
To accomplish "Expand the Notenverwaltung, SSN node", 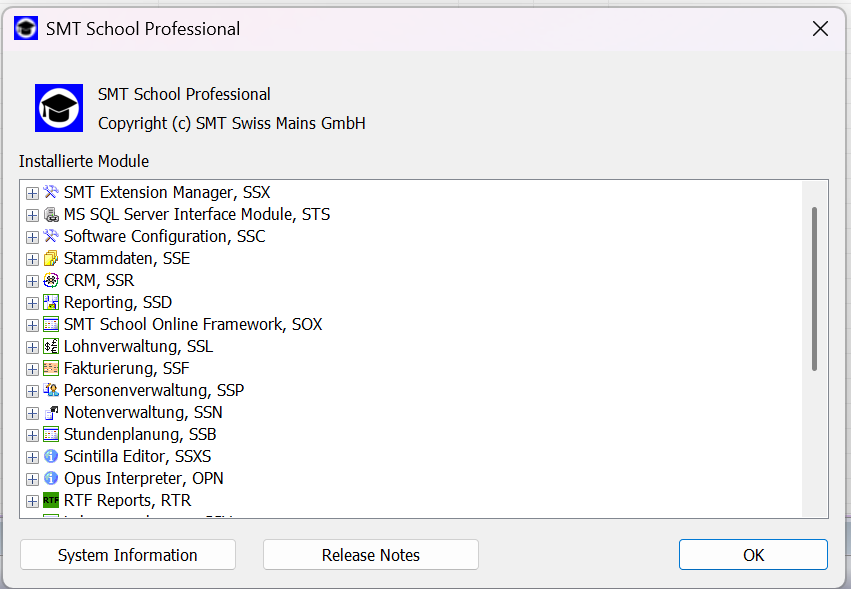I will tap(32, 413).
